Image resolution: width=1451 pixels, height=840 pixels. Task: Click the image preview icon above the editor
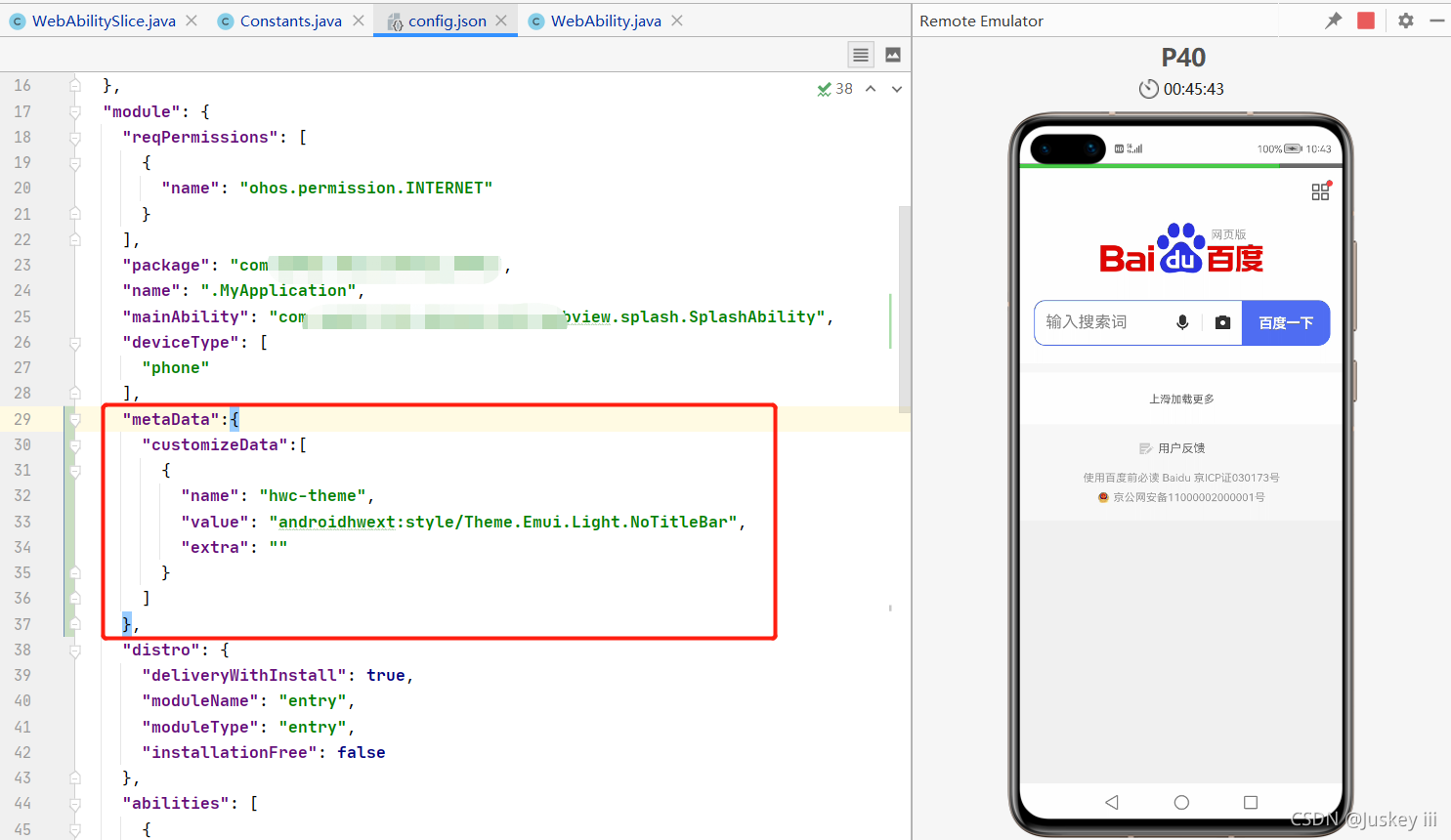(x=892, y=55)
